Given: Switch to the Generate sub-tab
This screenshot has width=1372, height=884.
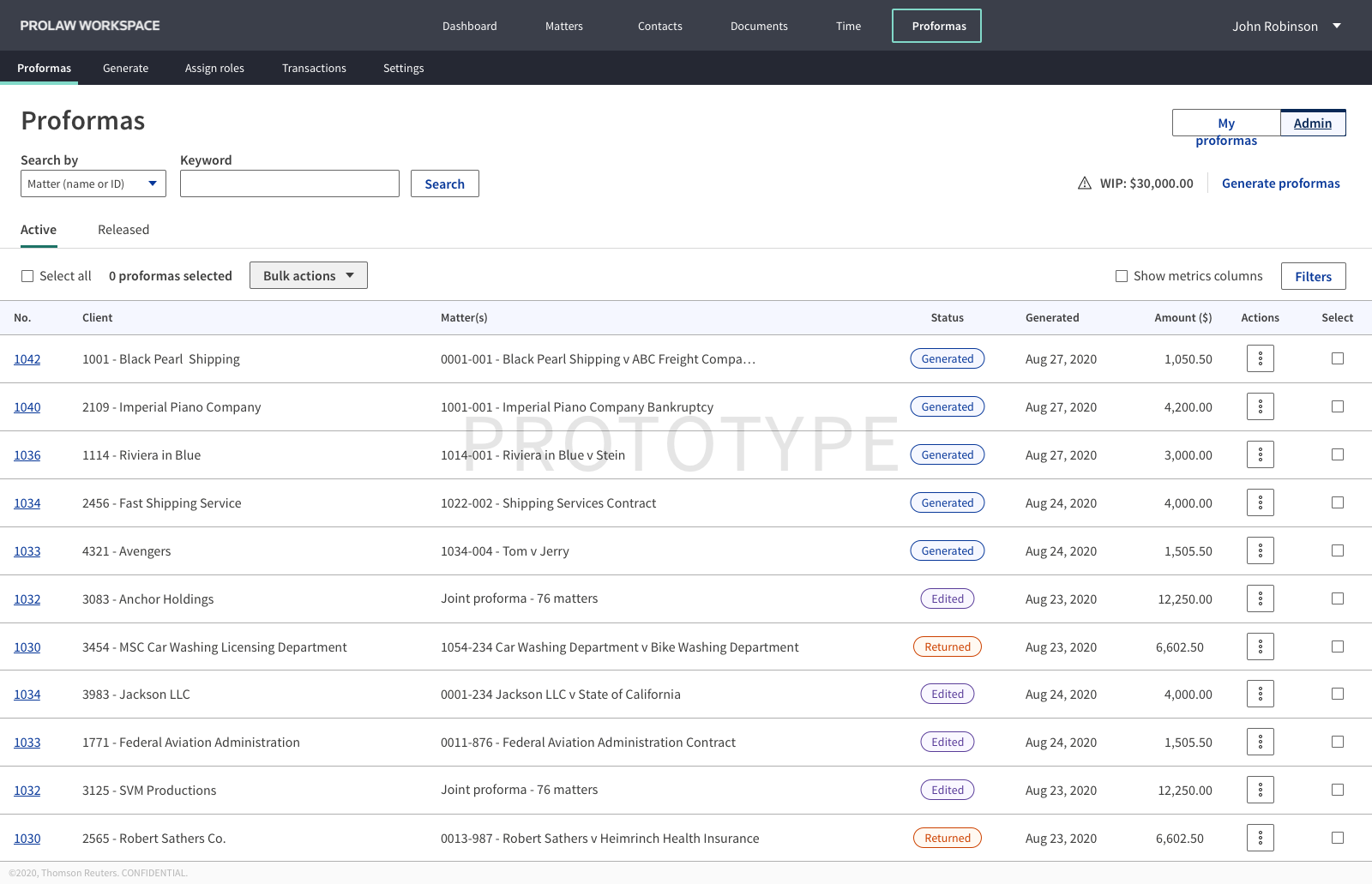Looking at the screenshot, I should pos(126,68).
